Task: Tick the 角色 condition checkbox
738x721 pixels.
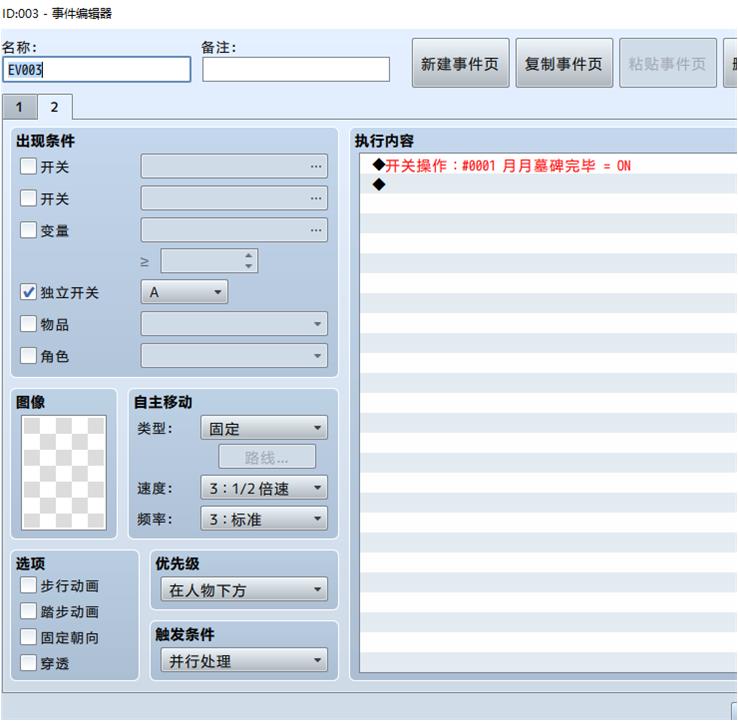Action: (28, 356)
